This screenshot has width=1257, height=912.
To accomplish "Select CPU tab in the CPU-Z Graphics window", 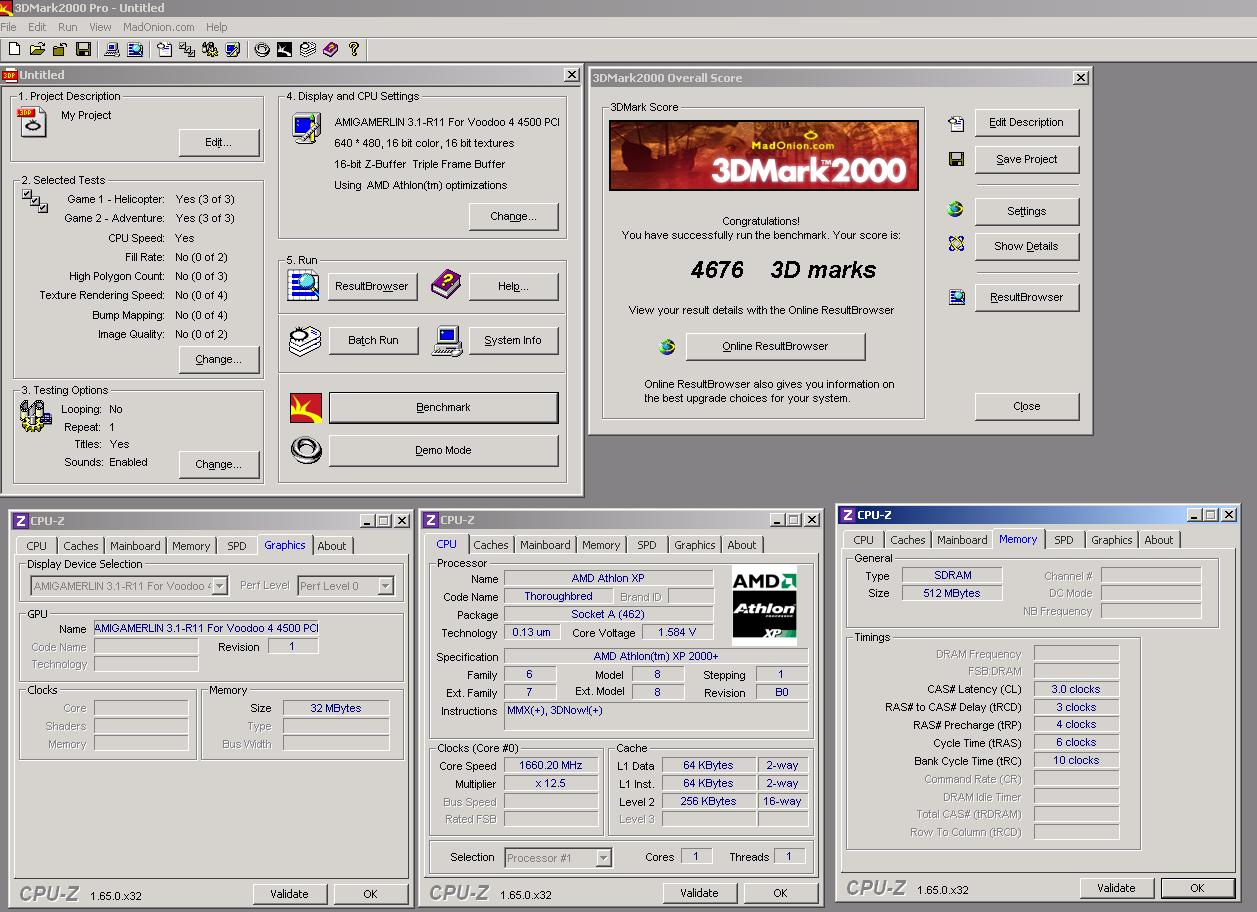I will [x=37, y=546].
